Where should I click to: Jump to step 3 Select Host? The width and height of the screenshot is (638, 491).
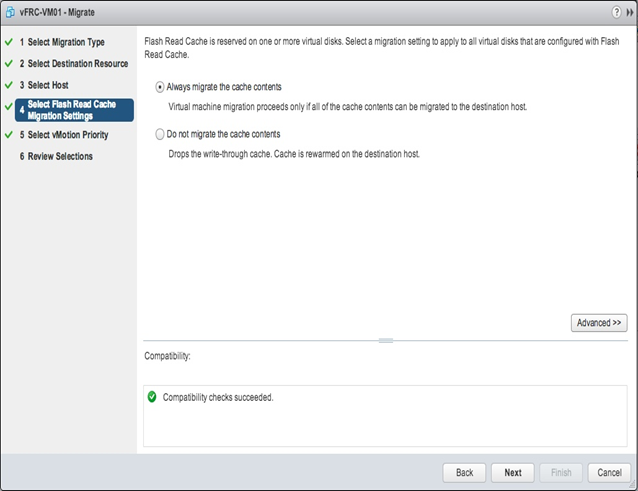44,85
